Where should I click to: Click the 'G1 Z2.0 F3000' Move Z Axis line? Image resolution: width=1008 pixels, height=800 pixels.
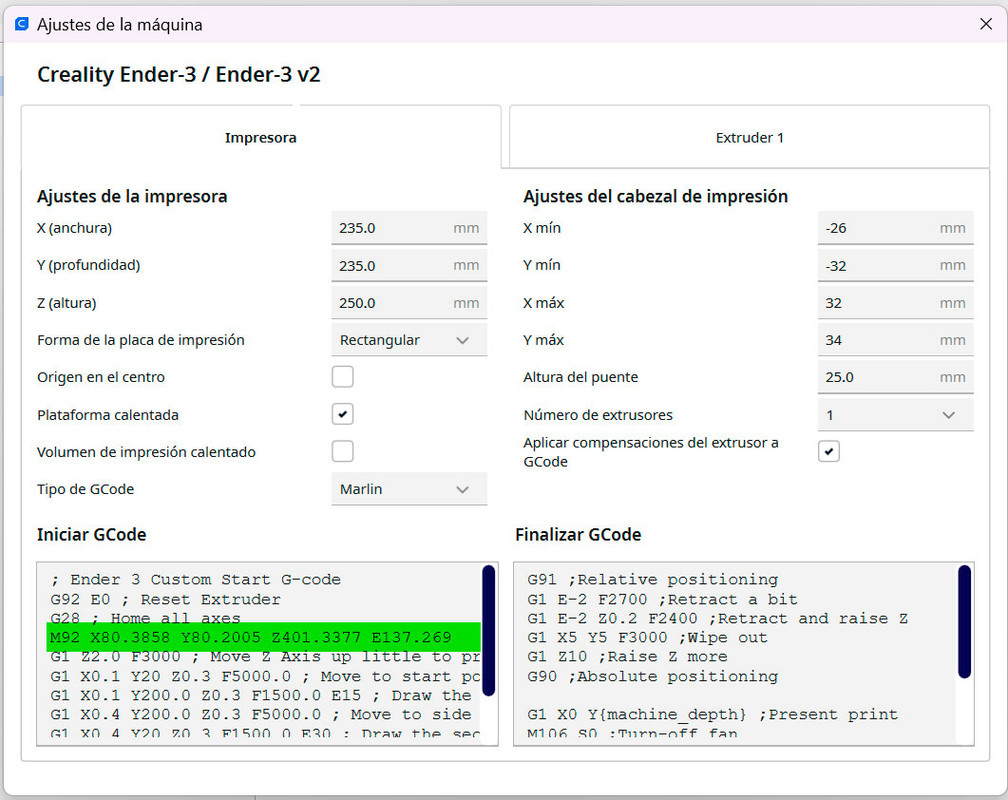coord(265,657)
